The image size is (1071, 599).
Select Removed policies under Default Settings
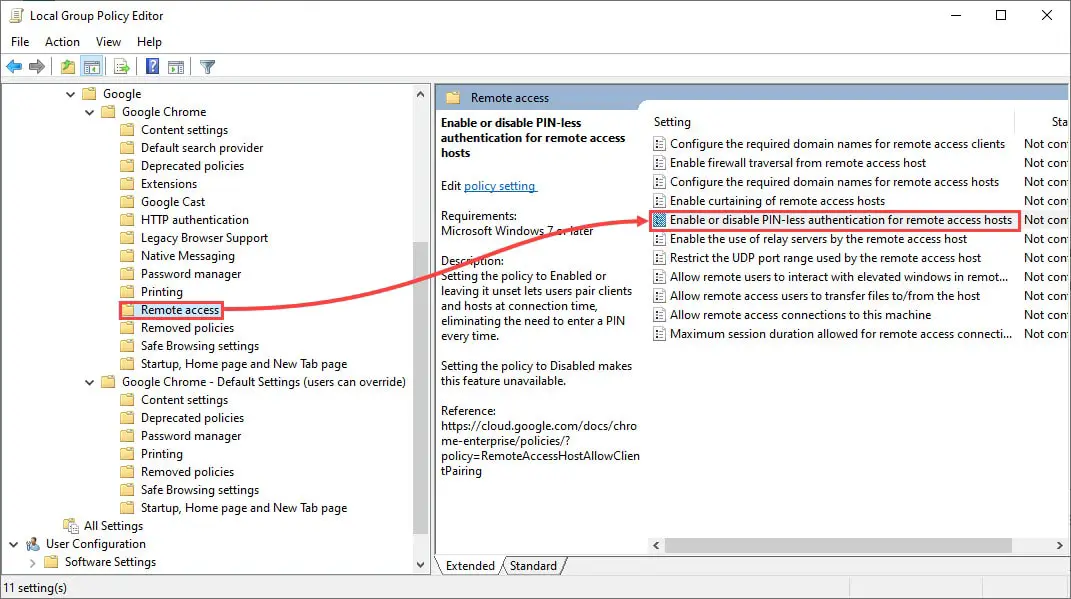point(187,471)
